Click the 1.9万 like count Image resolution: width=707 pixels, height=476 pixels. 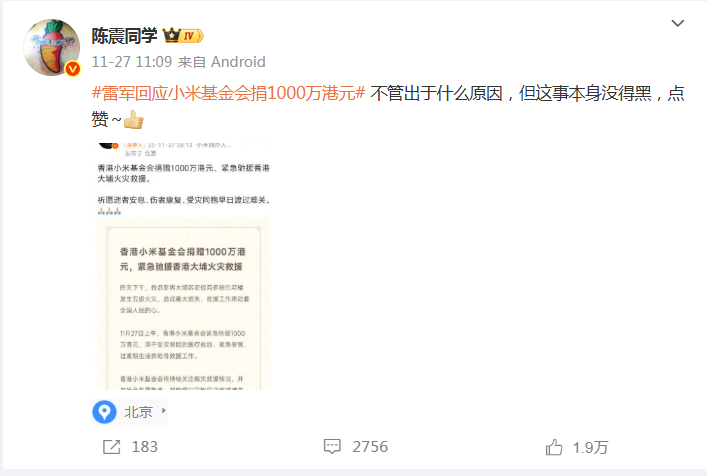pos(590,448)
